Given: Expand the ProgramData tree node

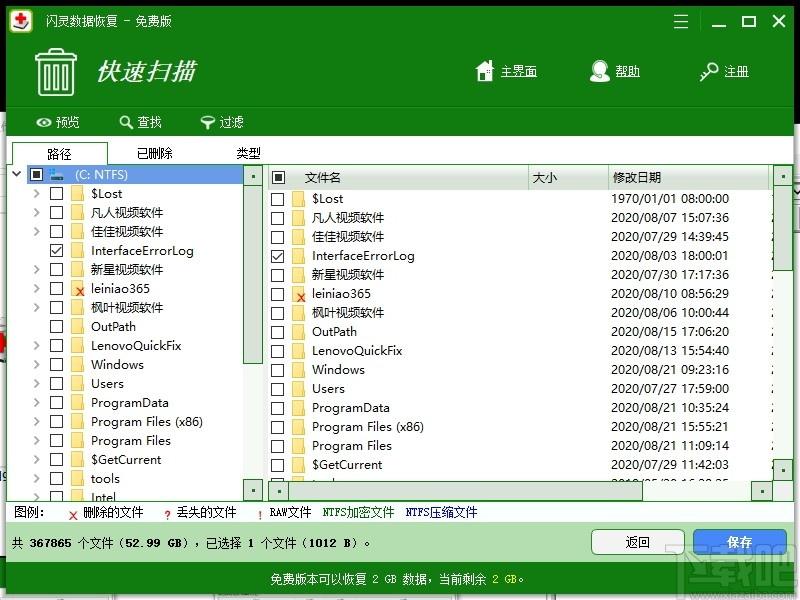Looking at the screenshot, I should (x=37, y=403).
